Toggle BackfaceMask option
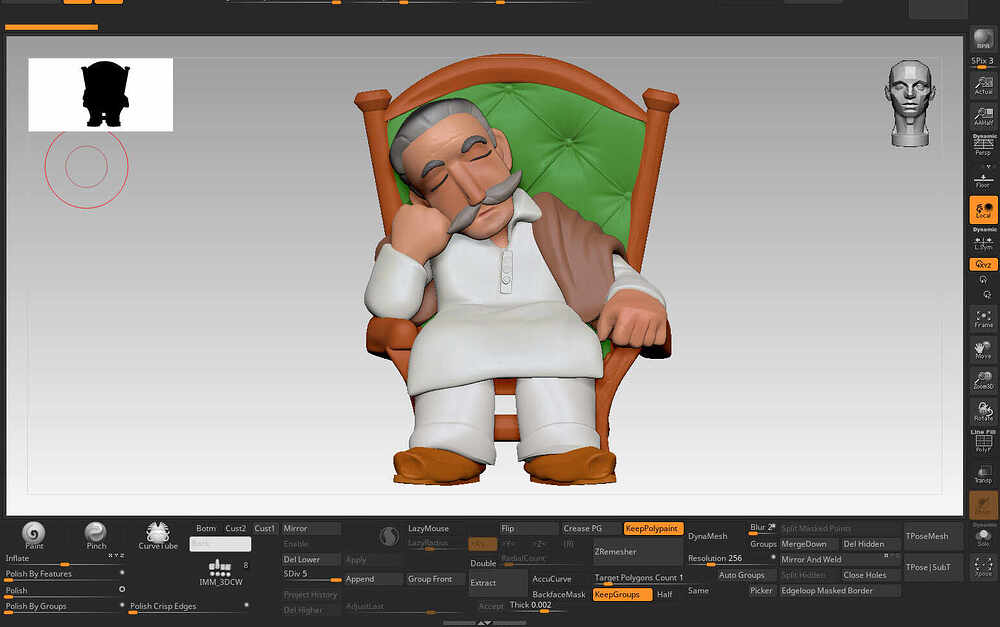The height and width of the screenshot is (627, 1000). click(x=559, y=594)
